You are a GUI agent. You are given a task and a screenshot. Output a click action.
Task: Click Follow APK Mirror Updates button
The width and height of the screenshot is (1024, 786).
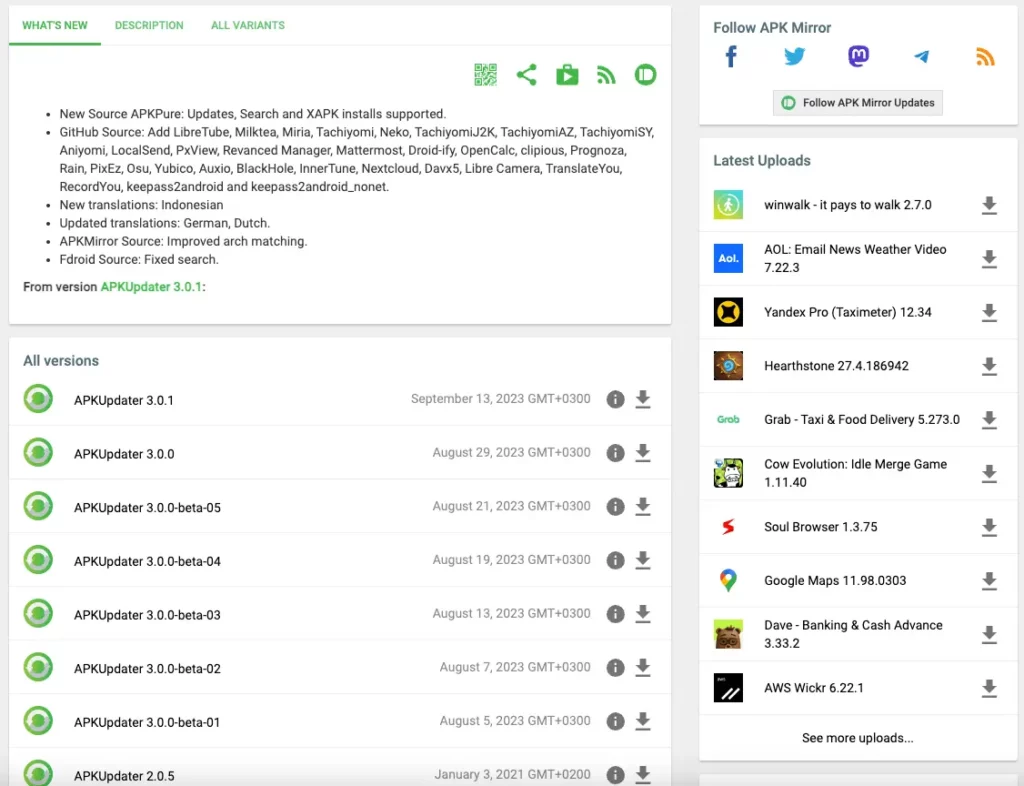(858, 102)
